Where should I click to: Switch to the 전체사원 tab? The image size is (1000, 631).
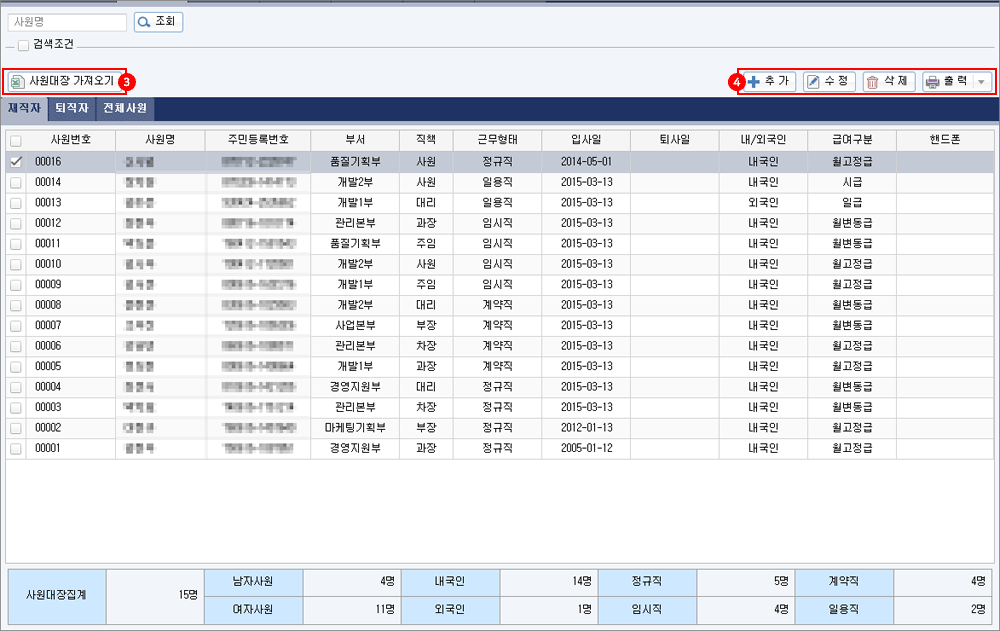pos(125,108)
